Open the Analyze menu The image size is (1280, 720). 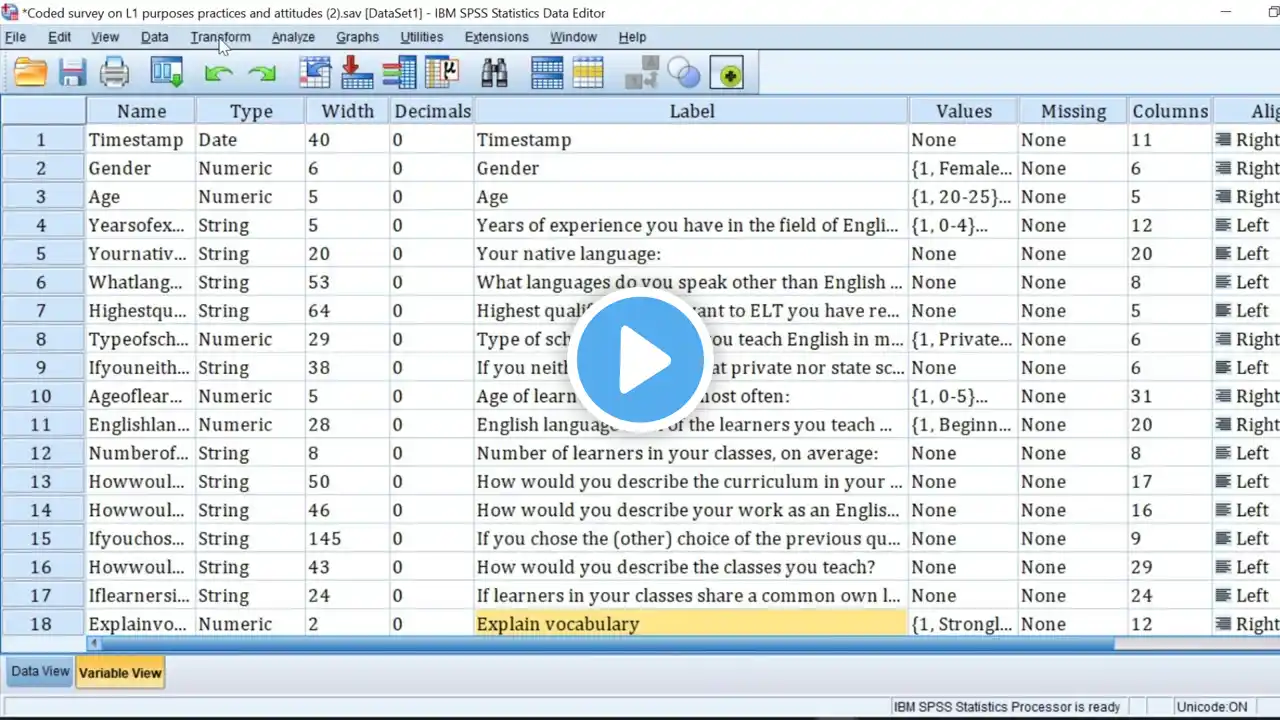tap(293, 37)
